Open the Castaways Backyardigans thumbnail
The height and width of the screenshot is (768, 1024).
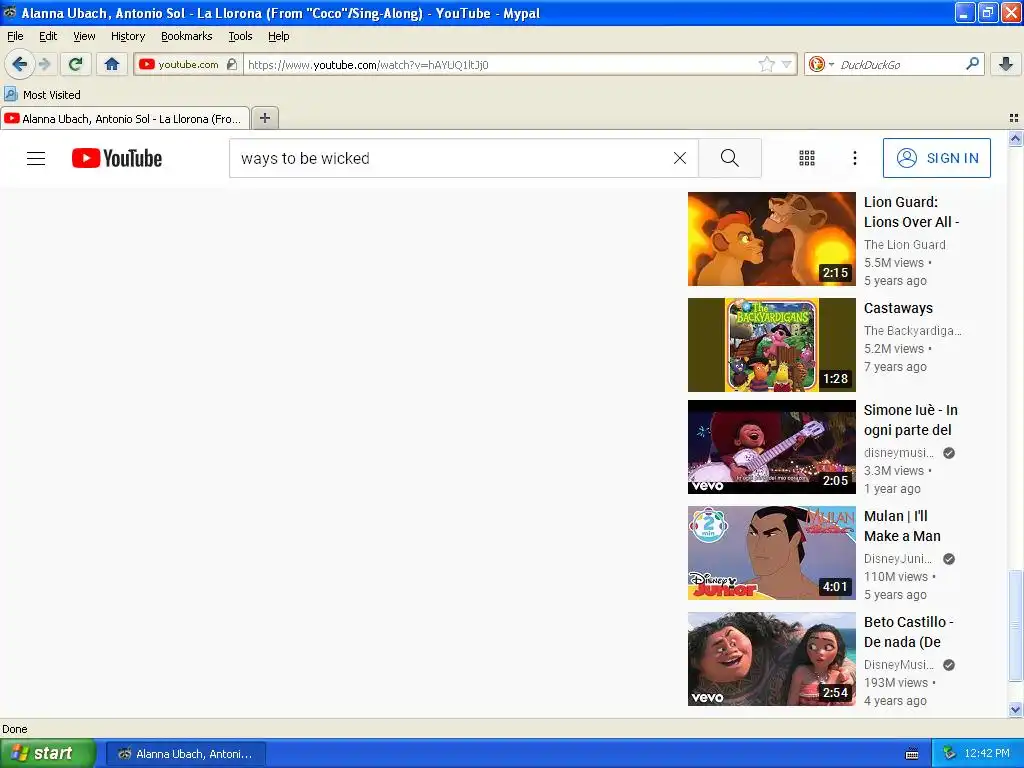point(771,345)
